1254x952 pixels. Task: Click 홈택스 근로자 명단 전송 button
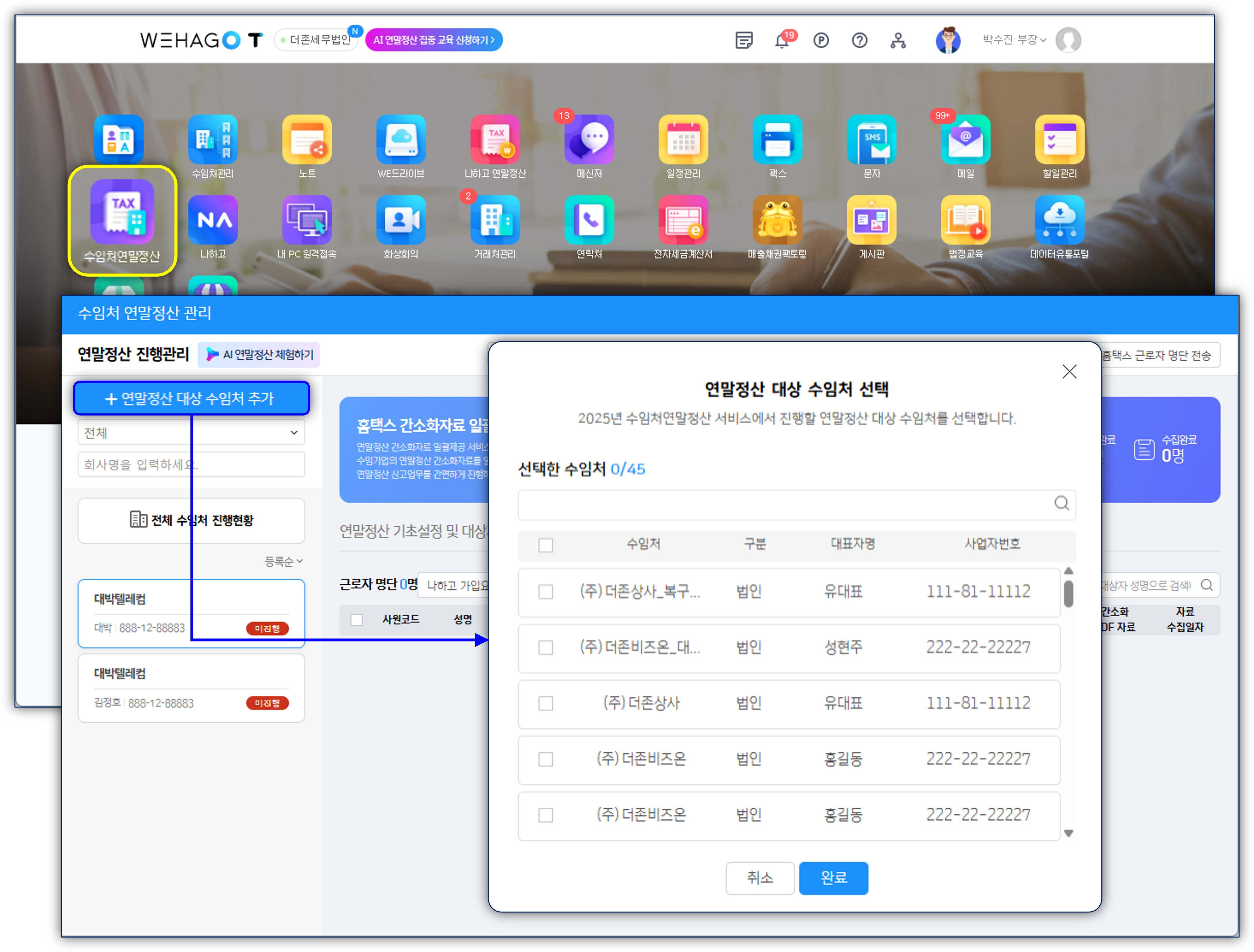pyautogui.click(x=1159, y=355)
